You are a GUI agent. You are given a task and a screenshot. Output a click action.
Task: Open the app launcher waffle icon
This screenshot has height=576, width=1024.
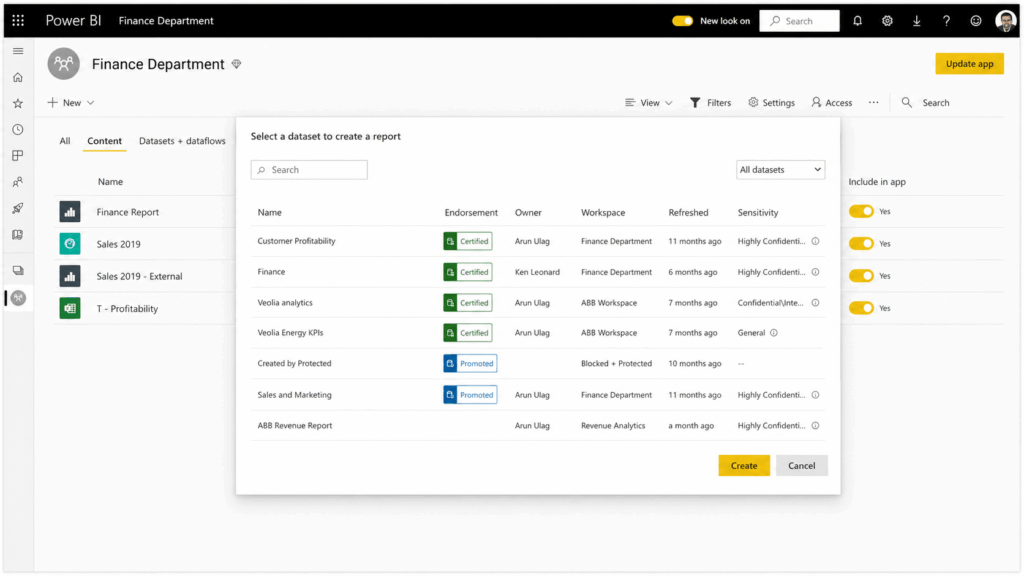(x=18, y=20)
